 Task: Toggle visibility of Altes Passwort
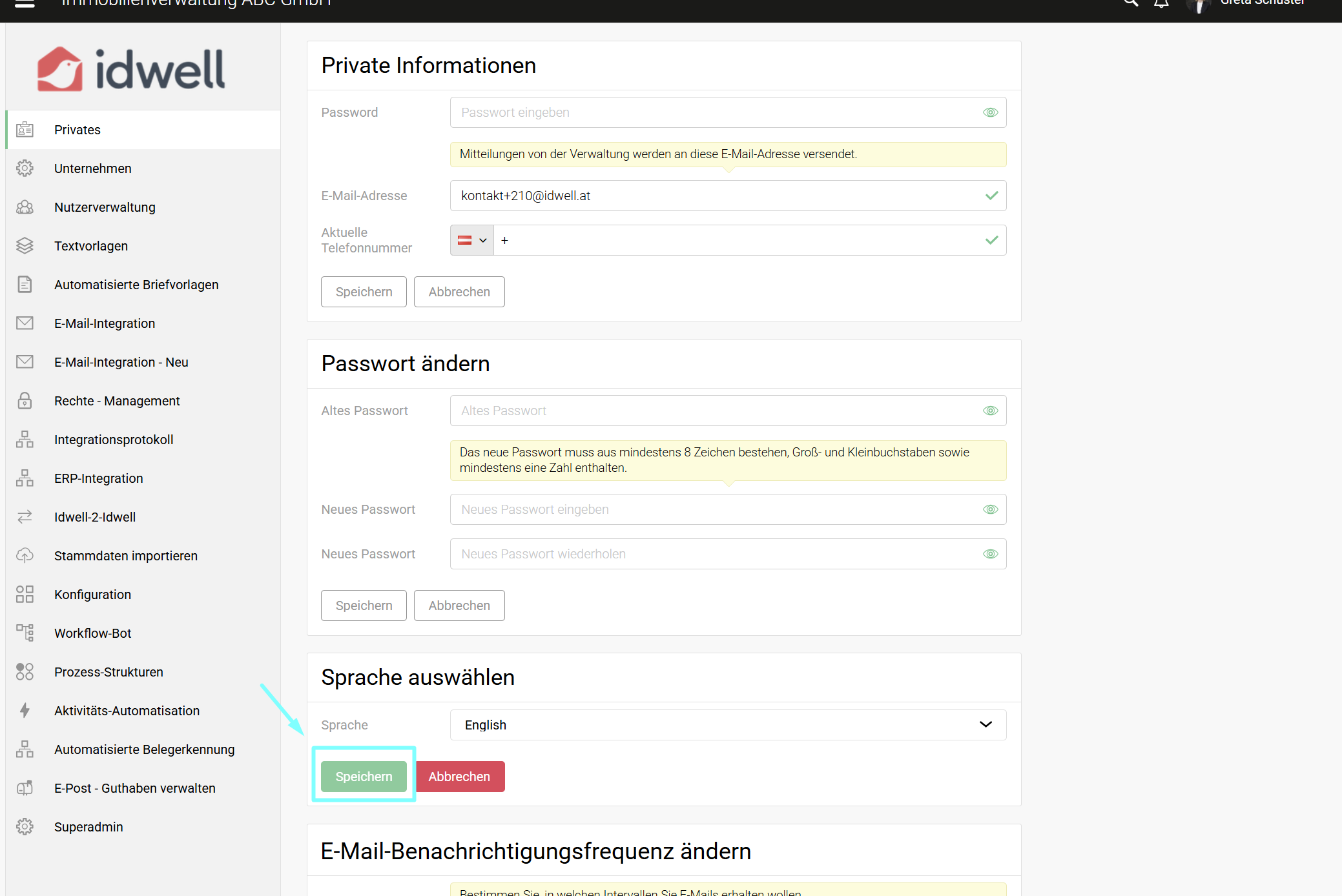[990, 411]
